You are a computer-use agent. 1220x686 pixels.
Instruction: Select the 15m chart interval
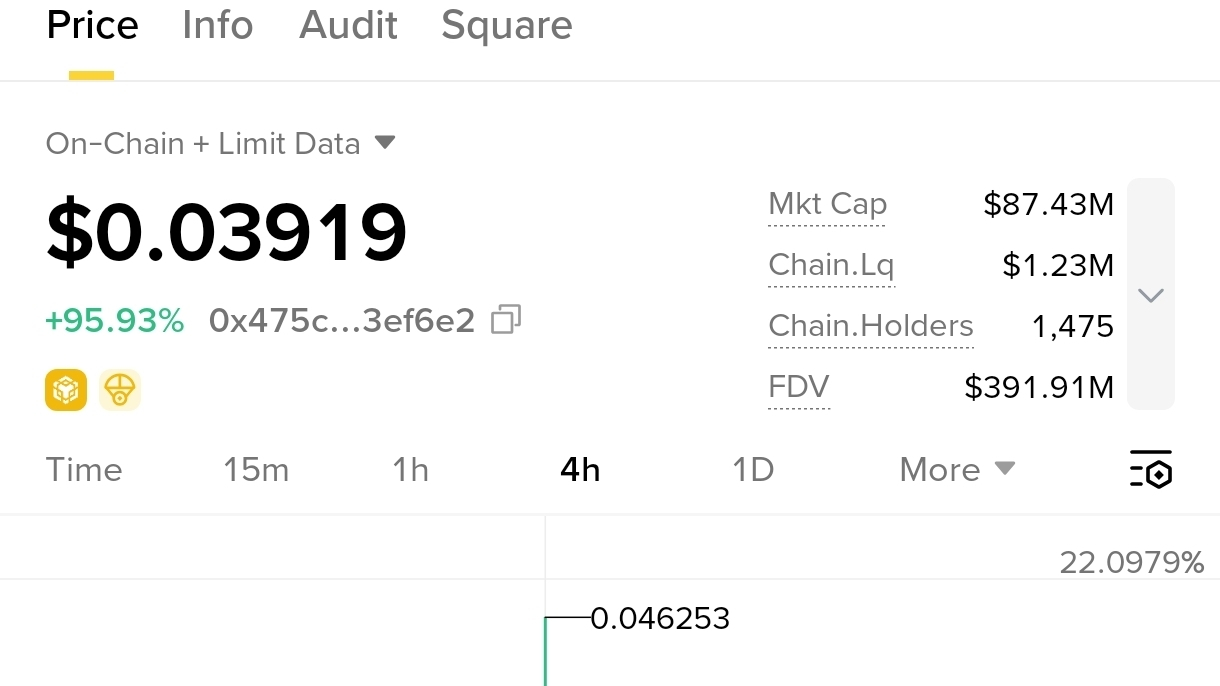(x=256, y=470)
